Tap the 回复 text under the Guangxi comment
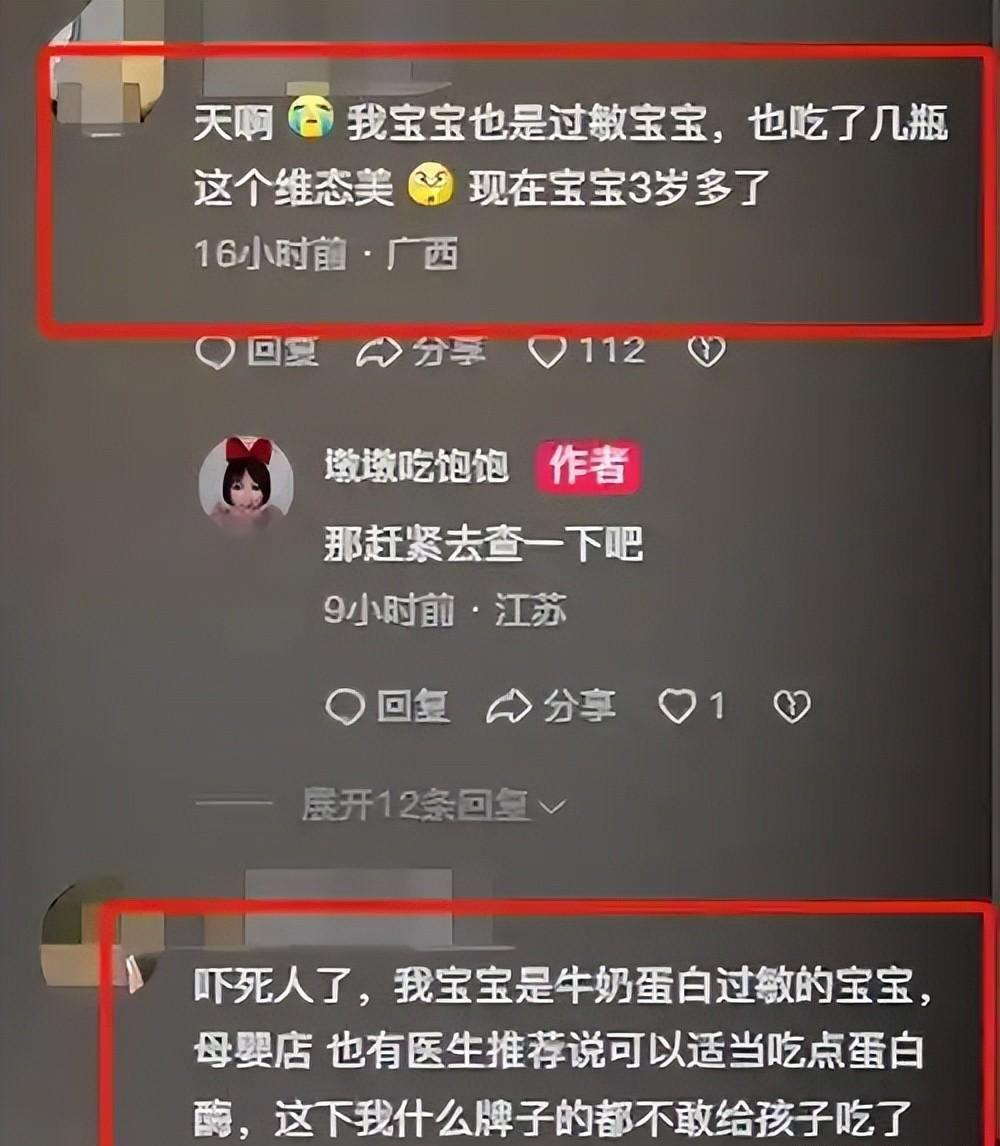Screen dimensions: 1000x1146 [x=282, y=352]
